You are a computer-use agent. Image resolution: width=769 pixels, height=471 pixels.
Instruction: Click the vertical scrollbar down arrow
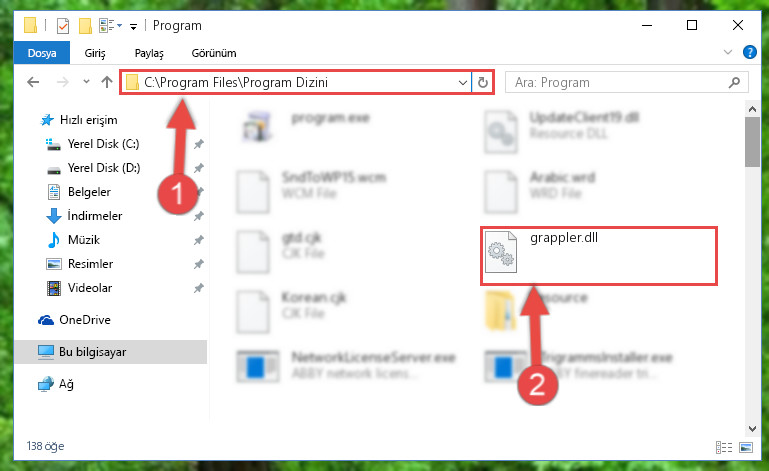point(752,429)
